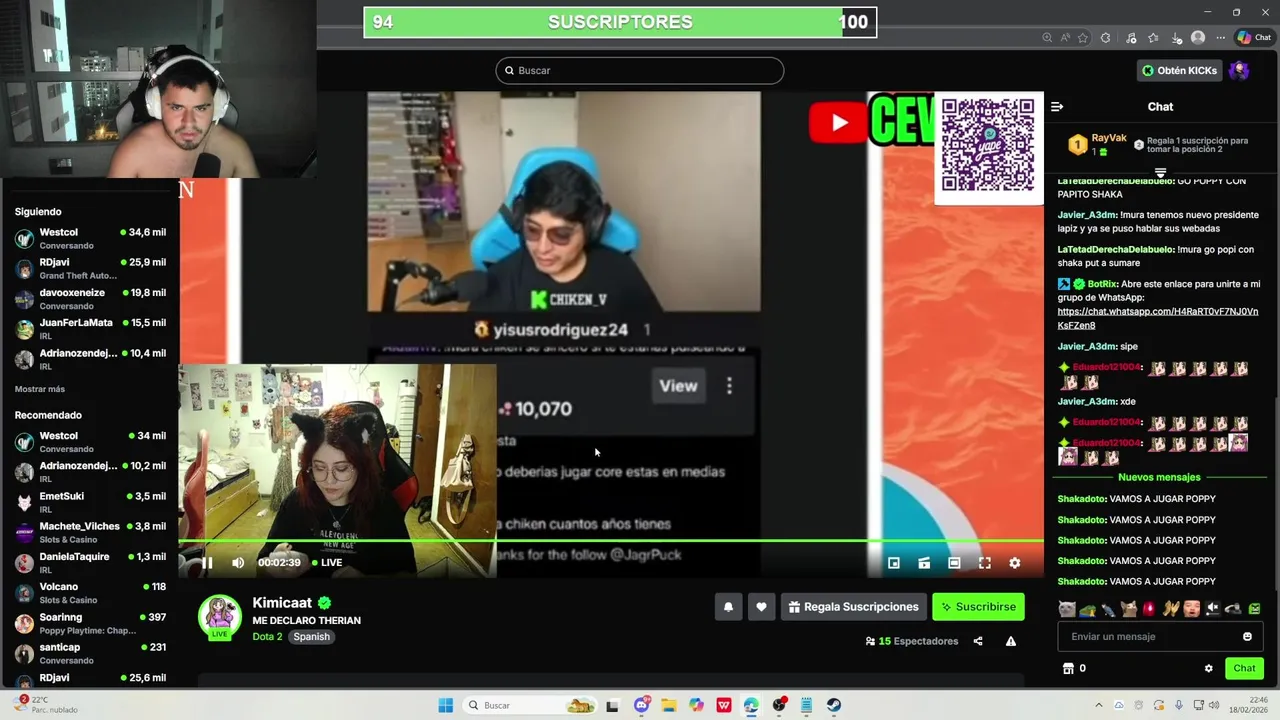Open chat settings gear icon
This screenshot has height=720, width=1280.
1208,668
